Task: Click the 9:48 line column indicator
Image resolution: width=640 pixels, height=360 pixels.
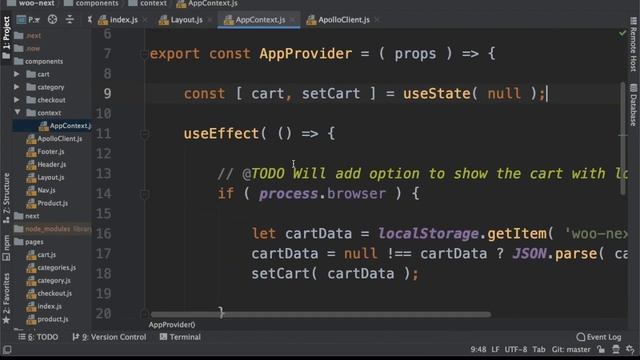Action: coord(478,349)
